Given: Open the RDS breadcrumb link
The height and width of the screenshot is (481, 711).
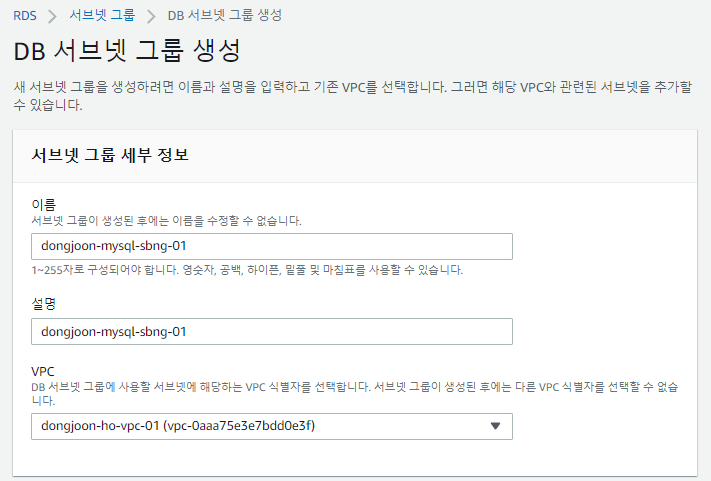Looking at the screenshot, I should [x=25, y=16].
